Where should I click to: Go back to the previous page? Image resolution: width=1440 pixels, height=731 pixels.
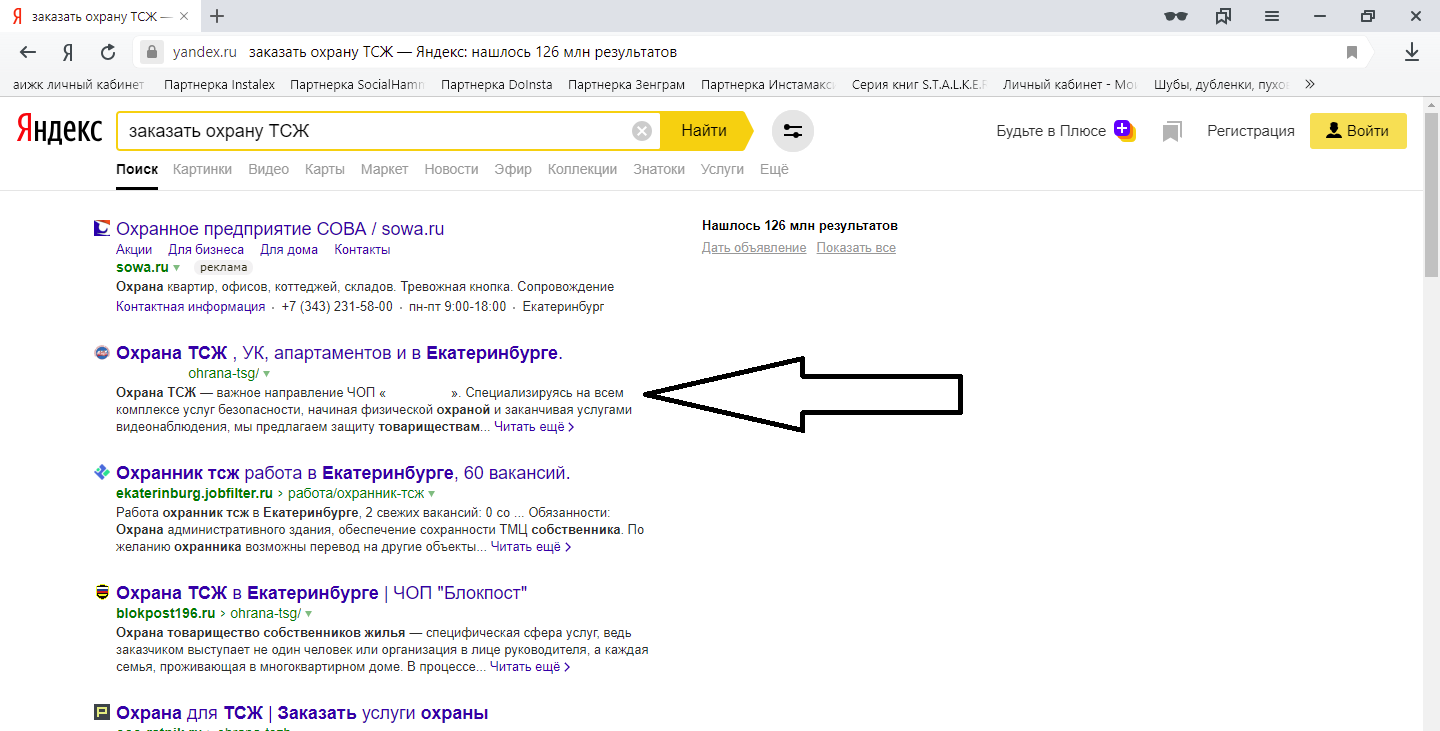point(28,52)
